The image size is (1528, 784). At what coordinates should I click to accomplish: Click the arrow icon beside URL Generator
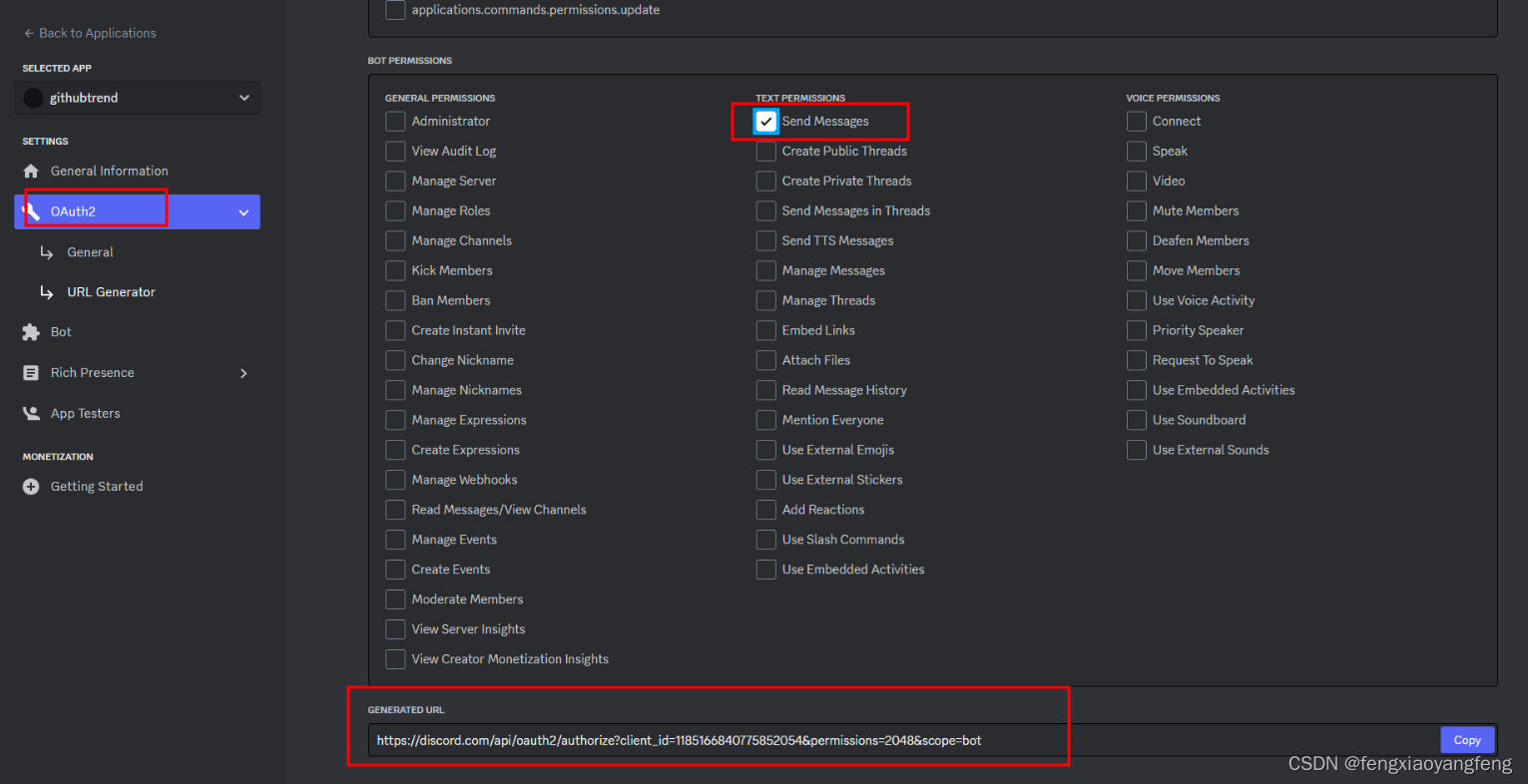pos(46,292)
